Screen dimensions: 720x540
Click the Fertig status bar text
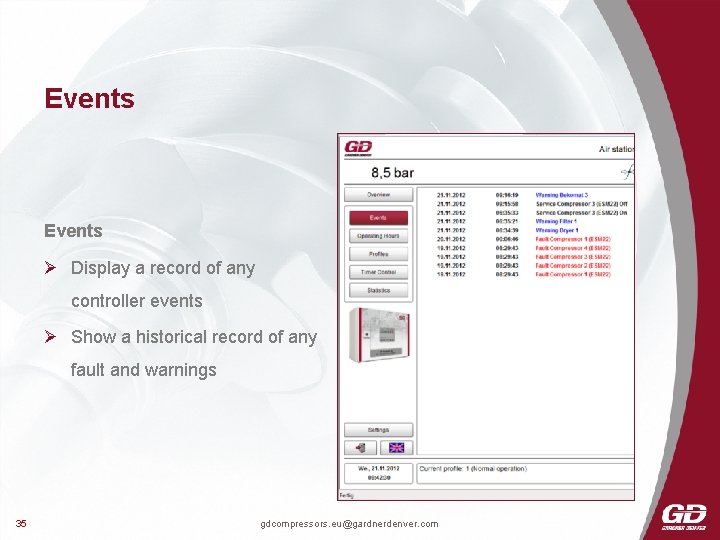[x=346, y=495]
